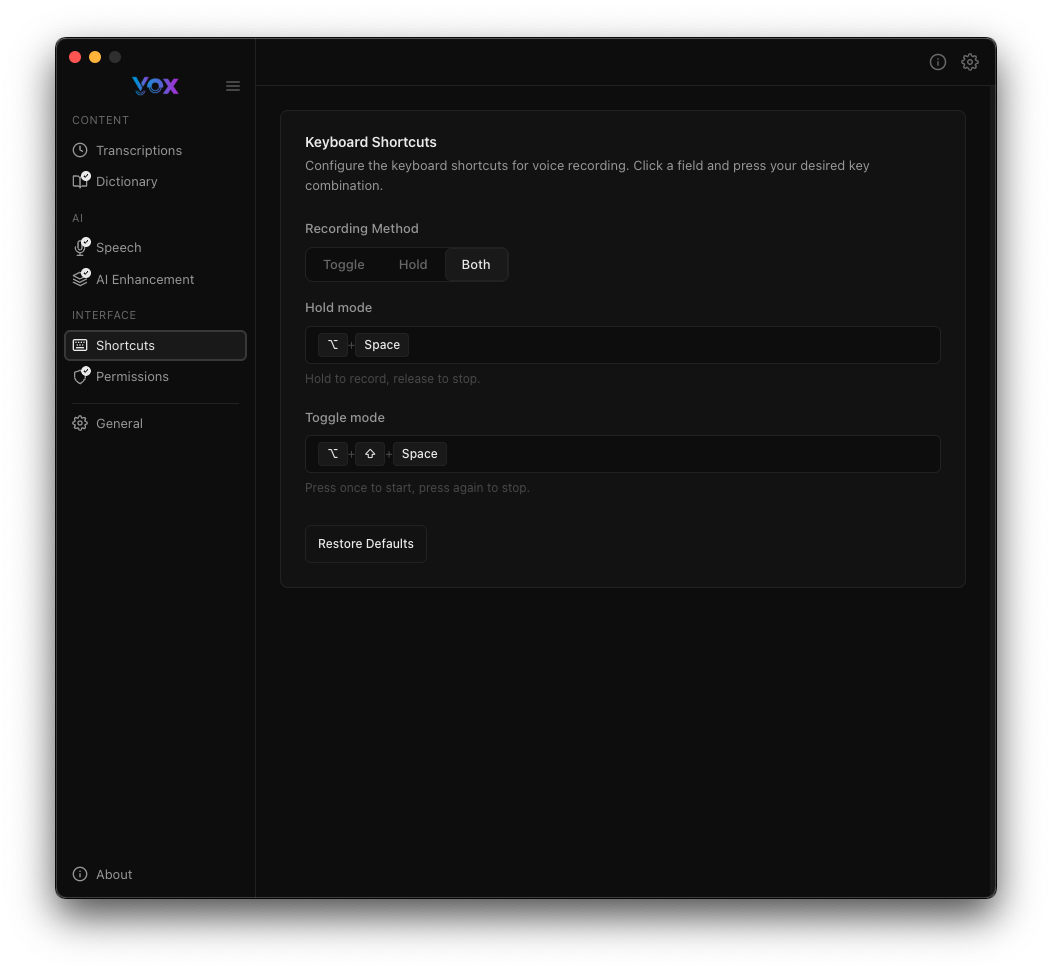The height and width of the screenshot is (972, 1052).
Task: Open the sidebar hamburger menu
Action: [x=233, y=86]
